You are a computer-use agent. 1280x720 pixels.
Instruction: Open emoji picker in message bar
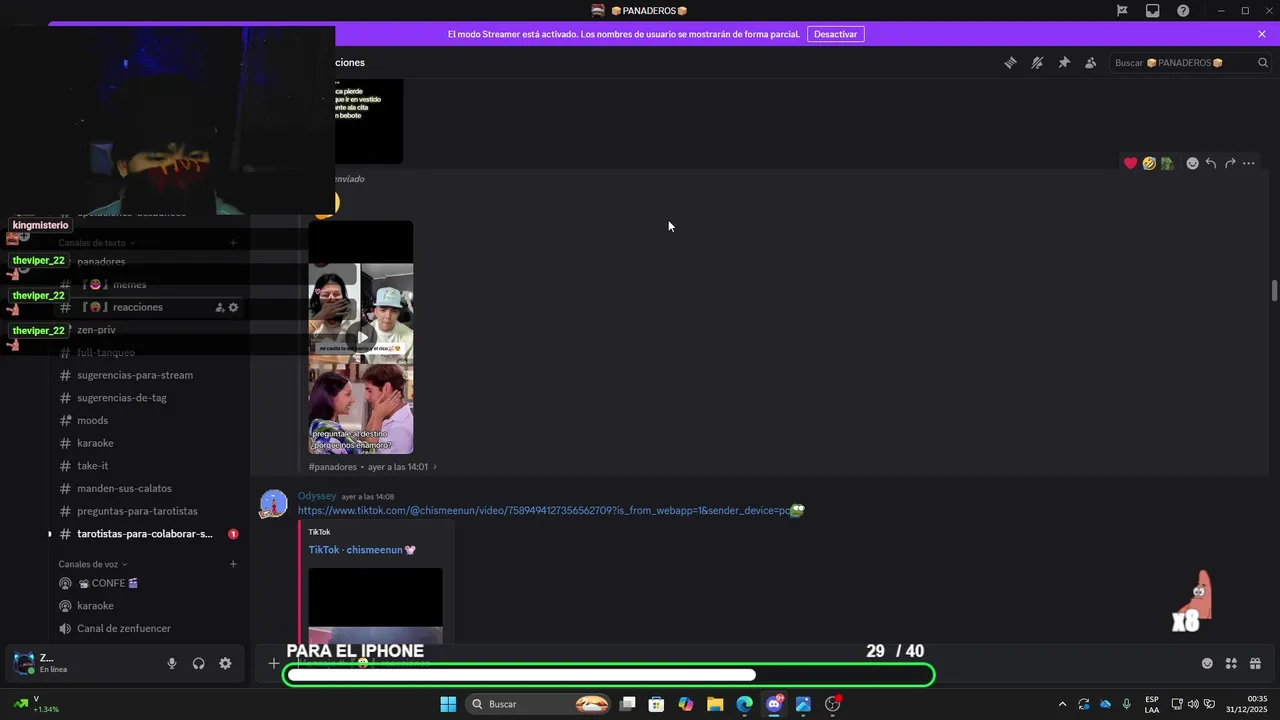[x=1207, y=663]
